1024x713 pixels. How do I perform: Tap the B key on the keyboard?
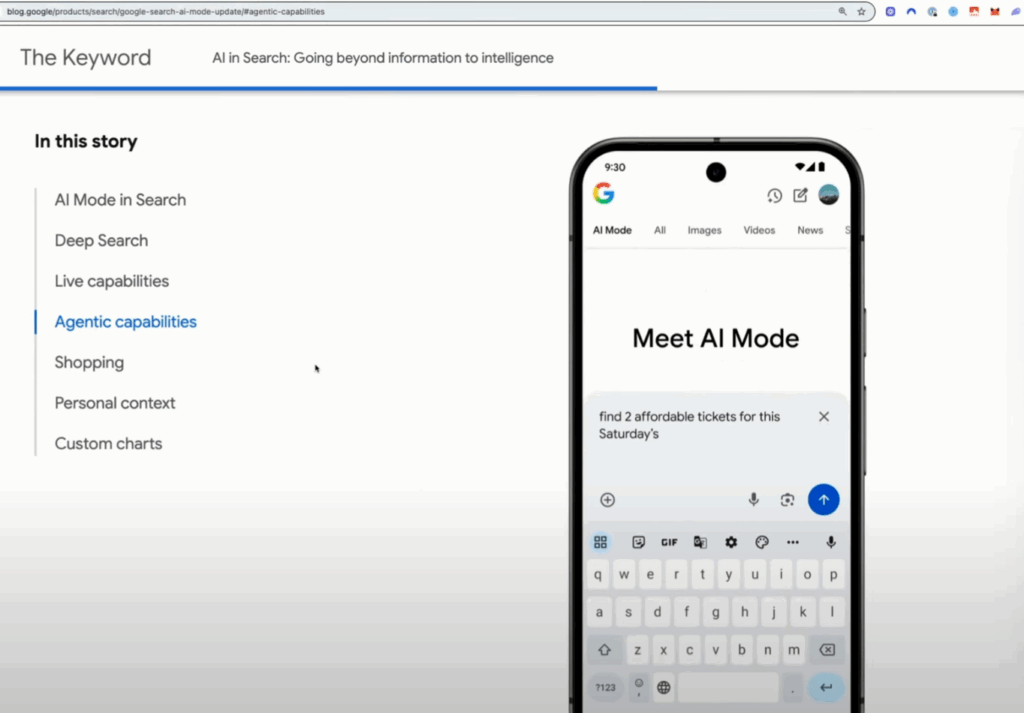click(x=741, y=650)
